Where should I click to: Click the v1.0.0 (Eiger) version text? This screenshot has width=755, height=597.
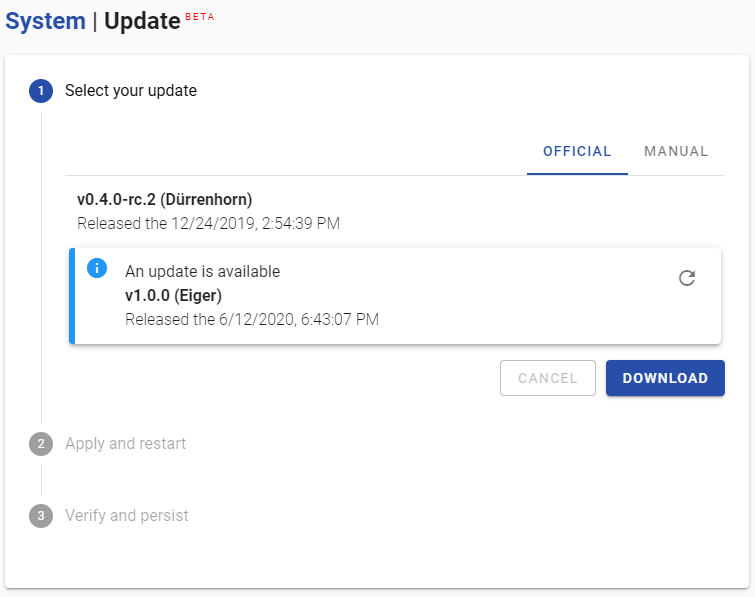[173, 295]
